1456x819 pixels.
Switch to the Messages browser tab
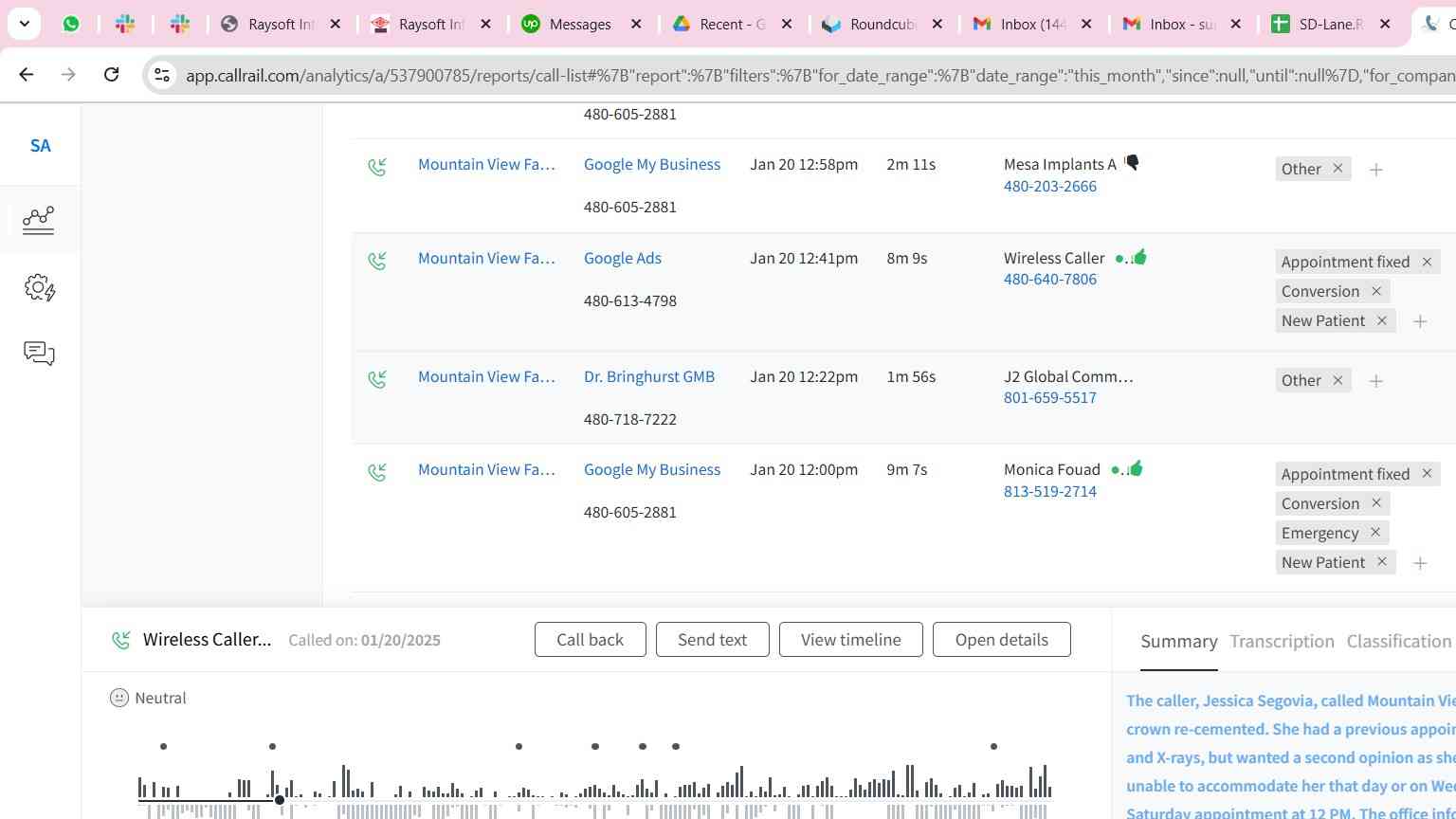tap(581, 24)
